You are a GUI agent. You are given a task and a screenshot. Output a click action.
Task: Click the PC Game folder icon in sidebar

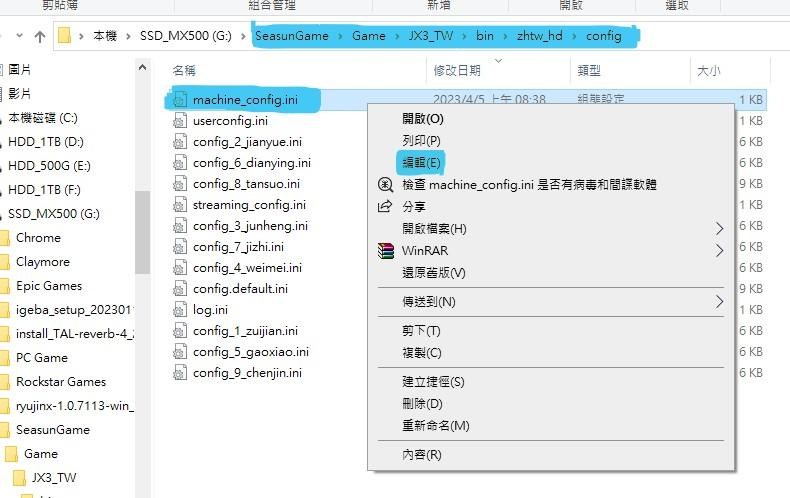[x=5, y=358]
